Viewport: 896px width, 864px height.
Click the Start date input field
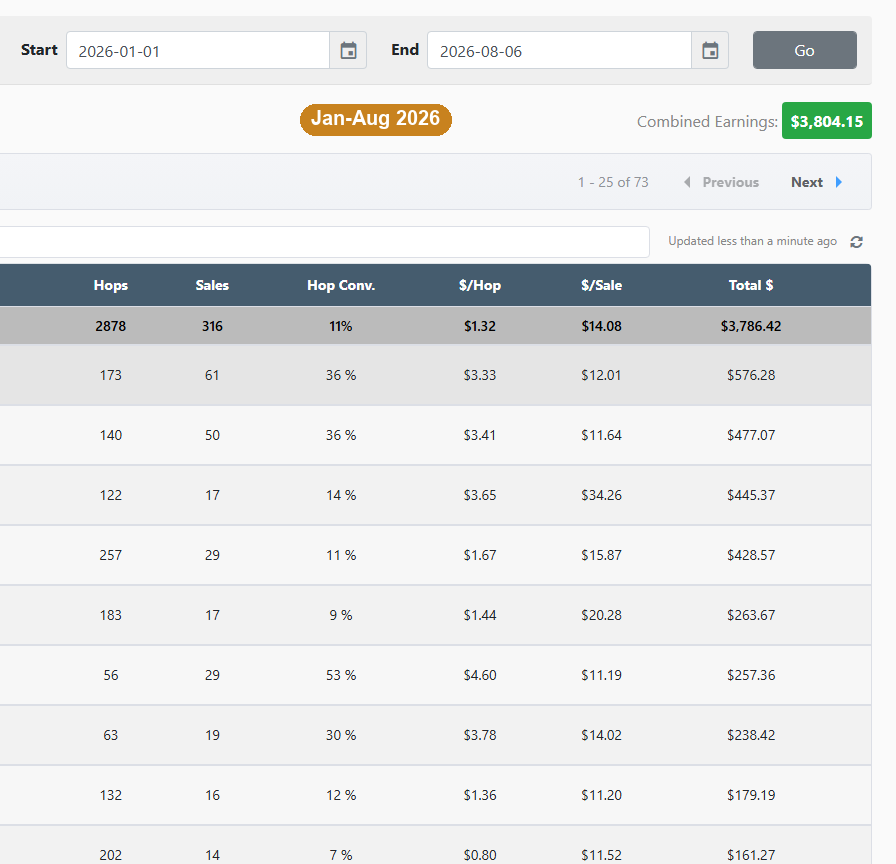(198, 50)
